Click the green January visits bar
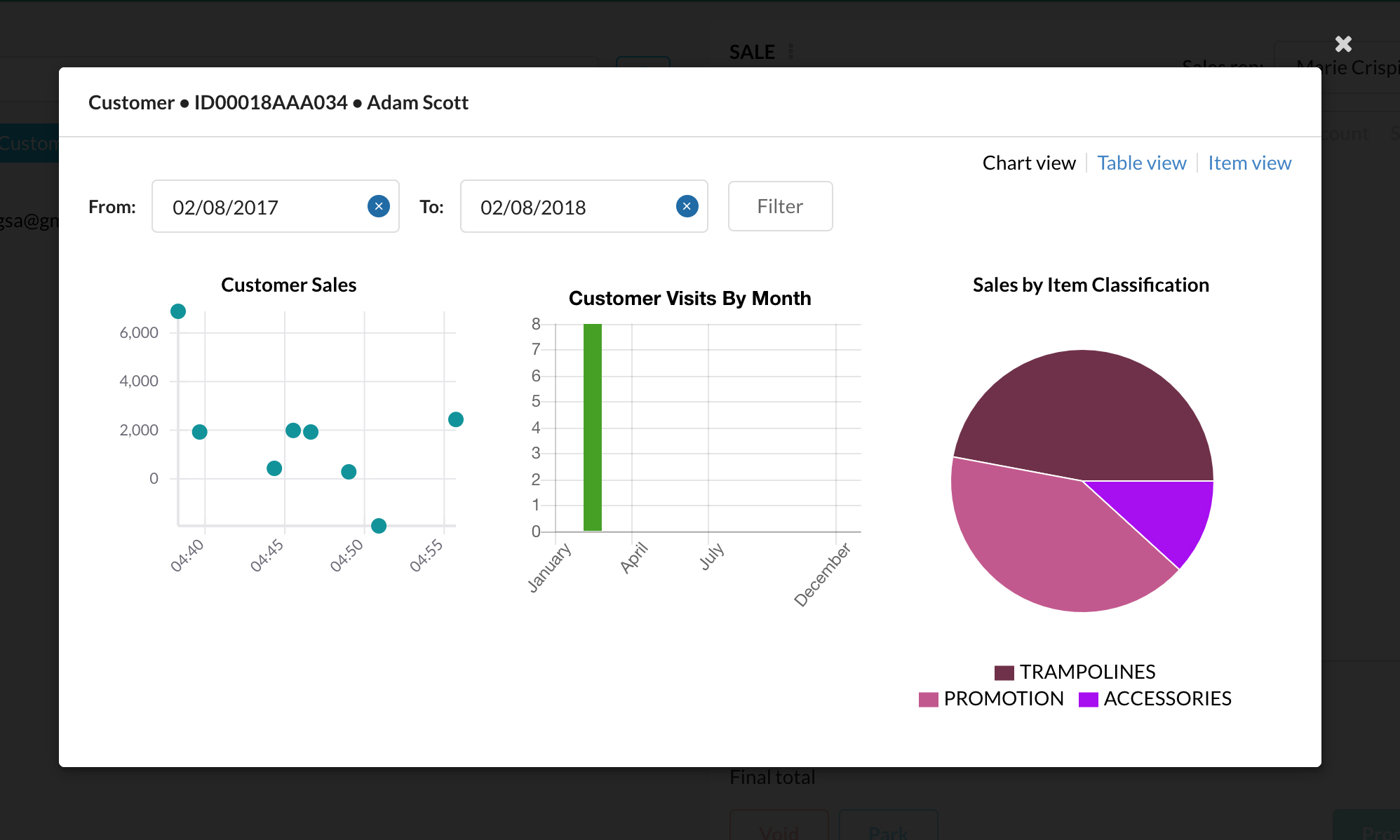The image size is (1400, 840). tap(593, 427)
